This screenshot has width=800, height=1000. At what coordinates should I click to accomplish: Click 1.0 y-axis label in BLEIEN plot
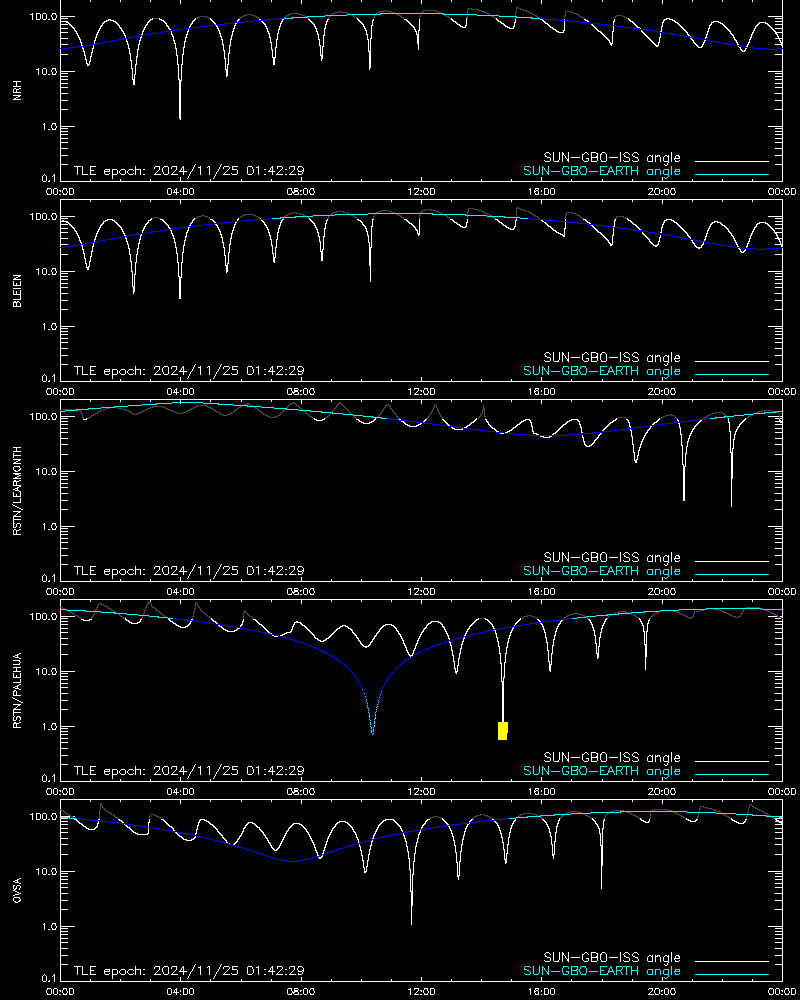48,327
